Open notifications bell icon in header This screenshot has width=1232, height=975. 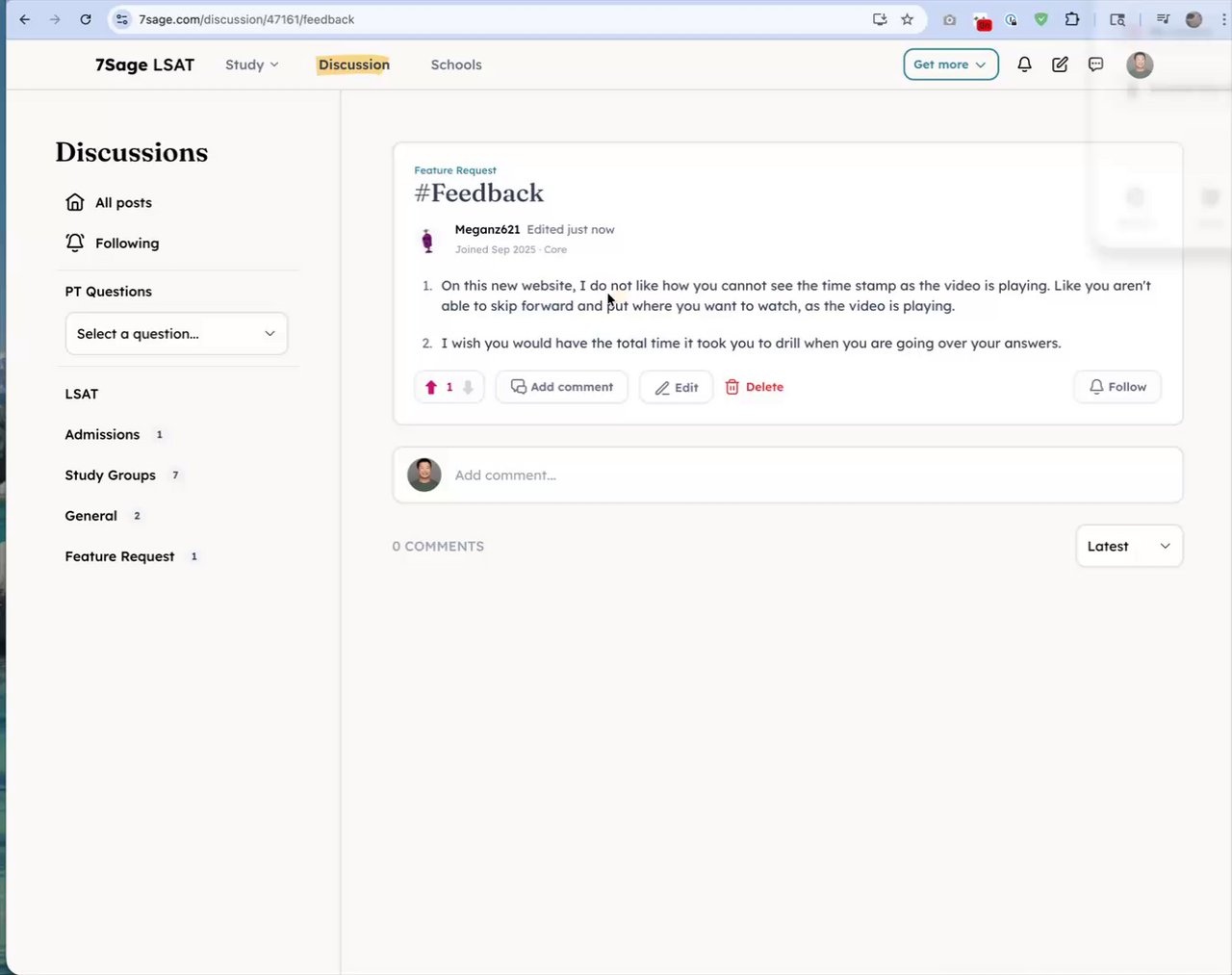[1024, 64]
